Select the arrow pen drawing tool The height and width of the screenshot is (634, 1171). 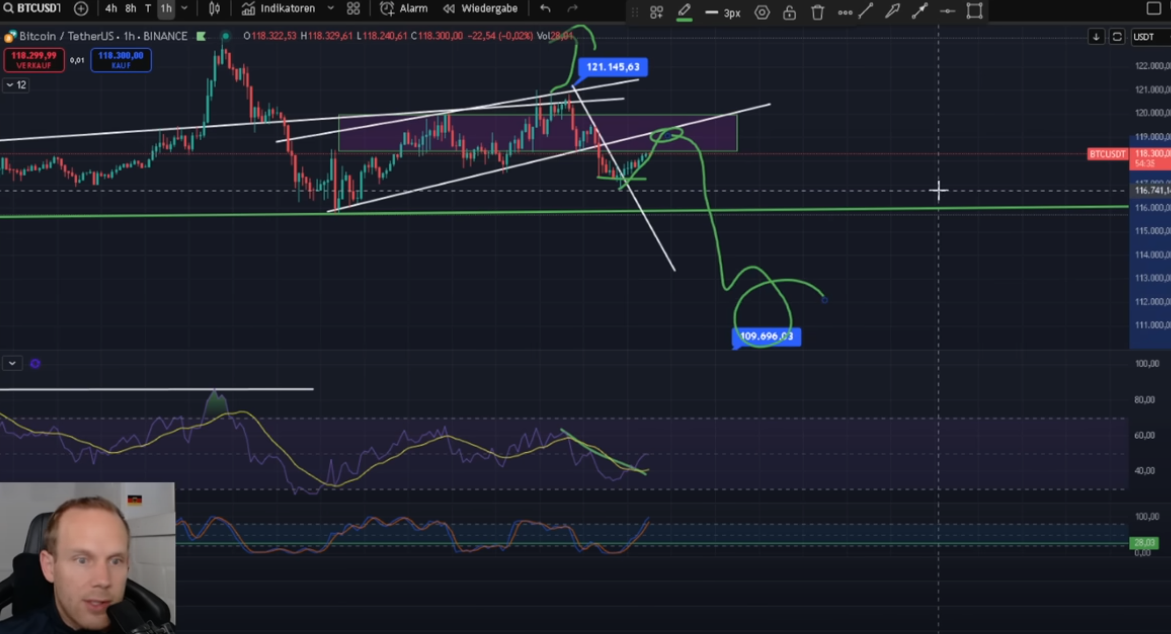pos(892,11)
